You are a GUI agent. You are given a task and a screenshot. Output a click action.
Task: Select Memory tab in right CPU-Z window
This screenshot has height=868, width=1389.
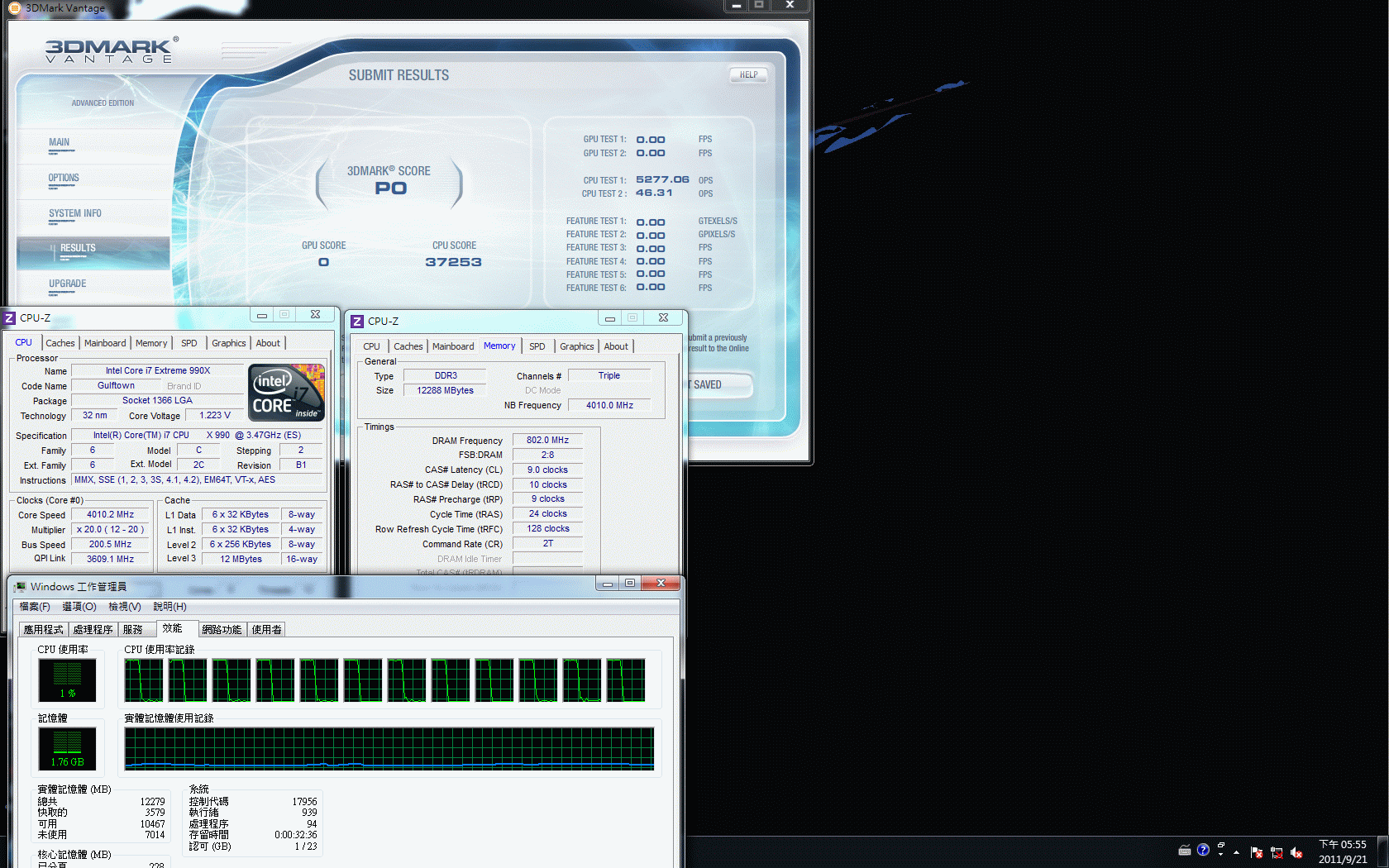pyautogui.click(x=499, y=346)
